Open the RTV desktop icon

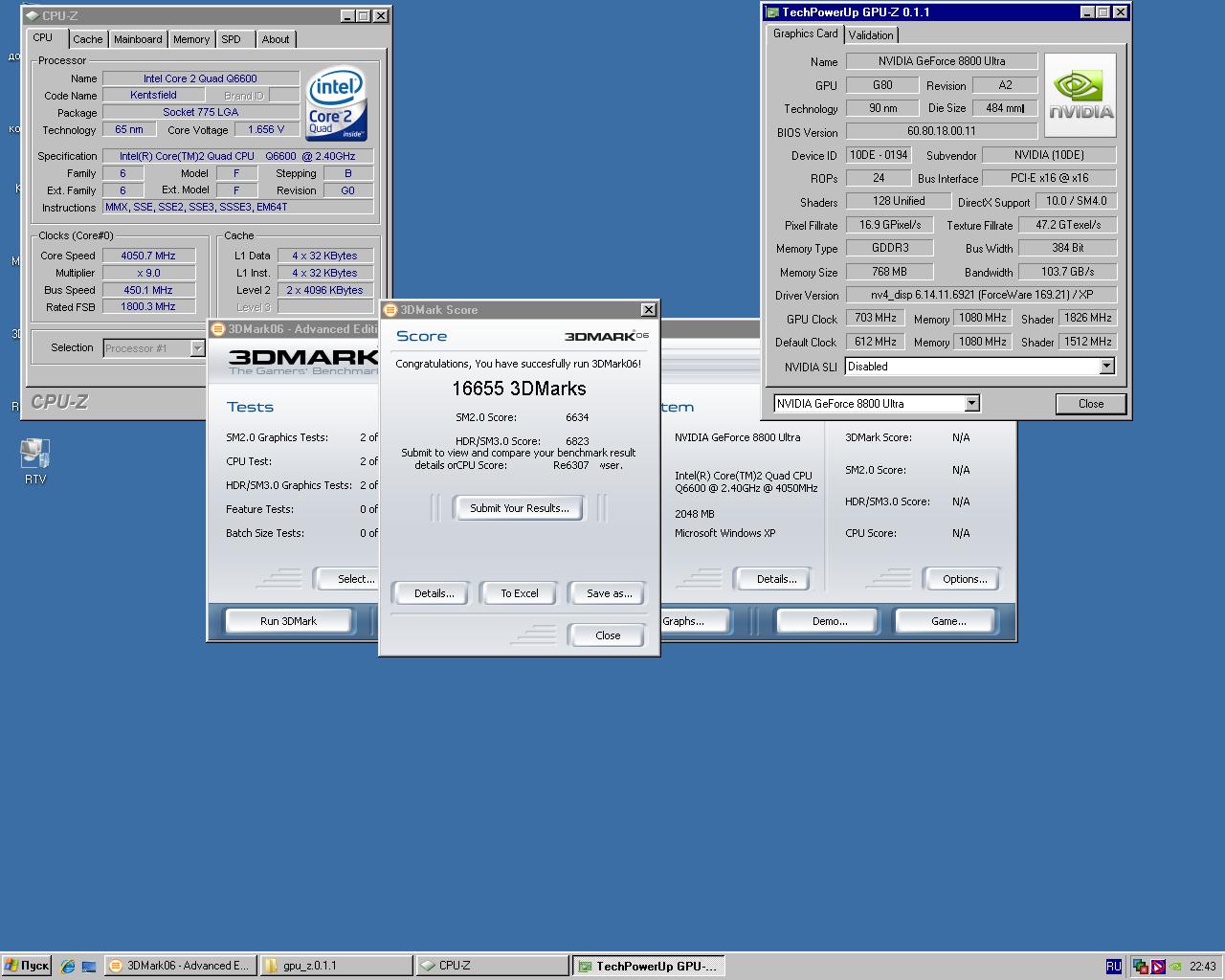(x=35, y=460)
